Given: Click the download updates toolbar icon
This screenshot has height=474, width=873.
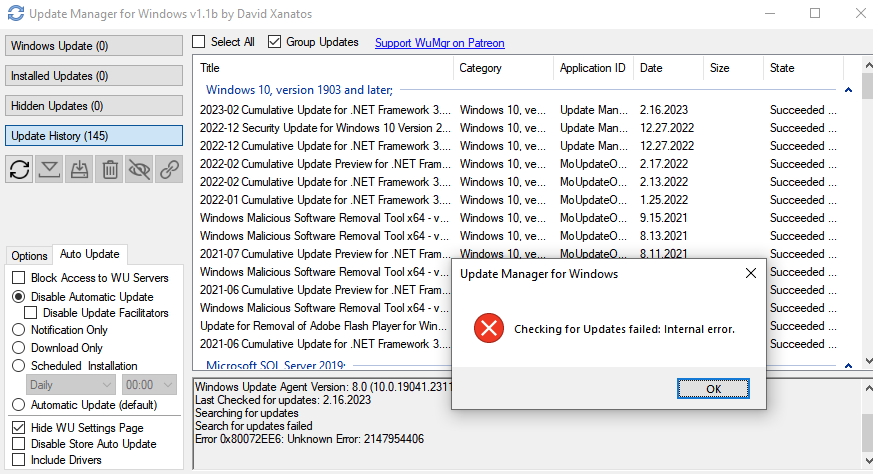Looking at the screenshot, I should pos(50,169).
